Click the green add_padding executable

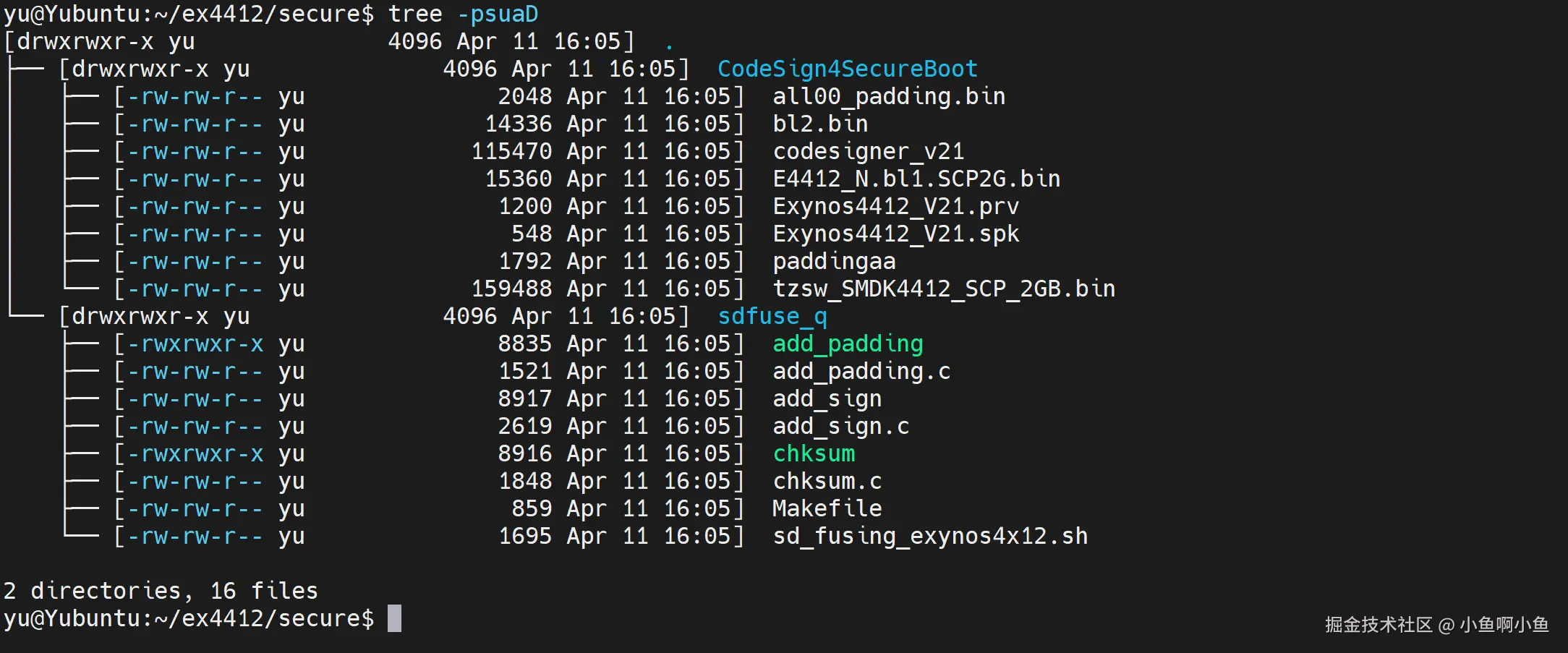click(848, 344)
